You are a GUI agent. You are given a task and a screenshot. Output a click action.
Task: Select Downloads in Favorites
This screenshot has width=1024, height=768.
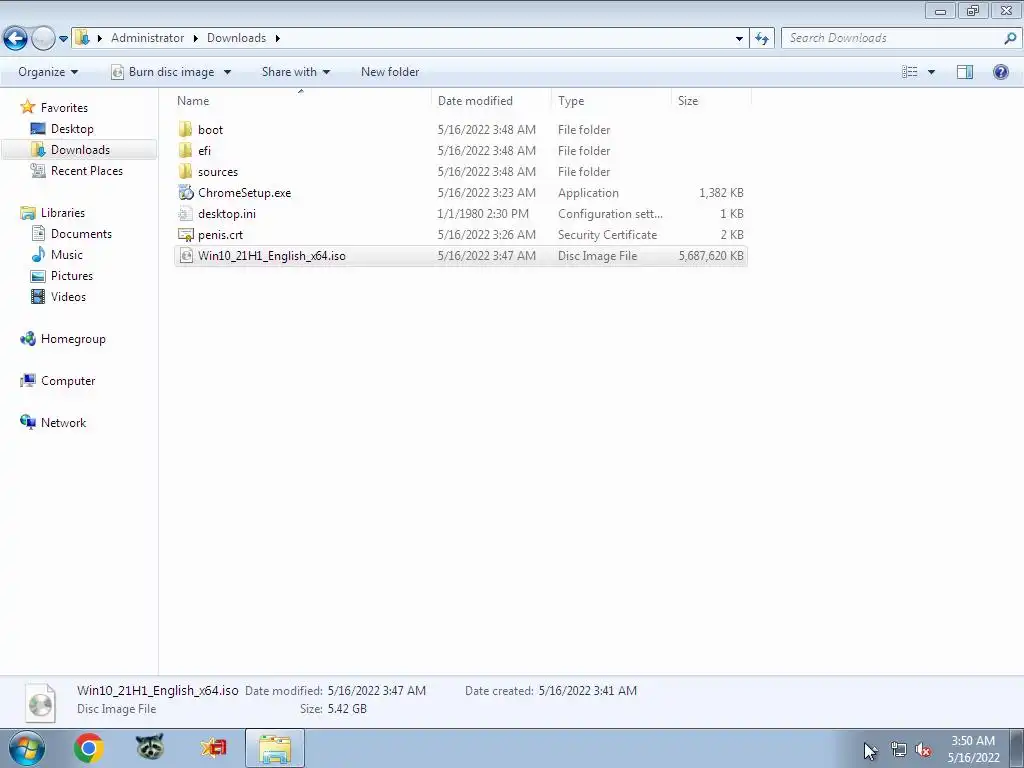pos(80,150)
